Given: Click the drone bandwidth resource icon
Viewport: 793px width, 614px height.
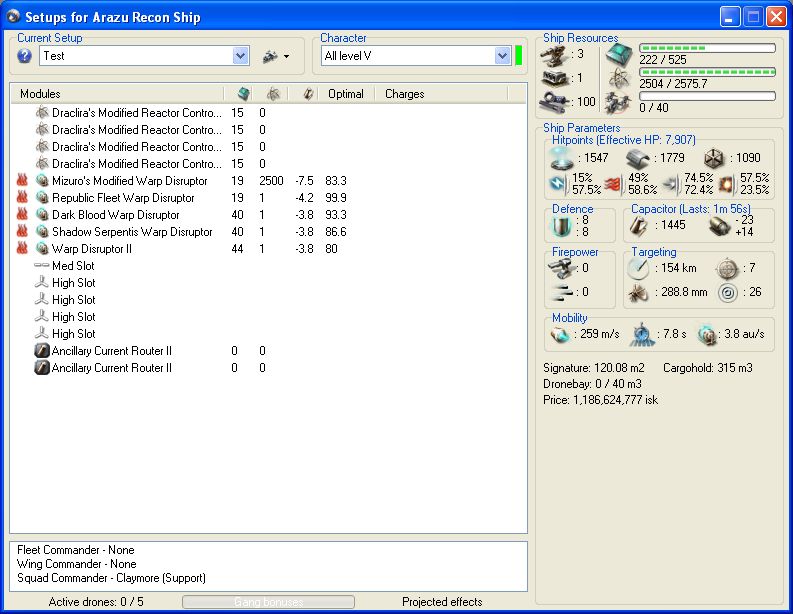Looking at the screenshot, I should click(619, 103).
